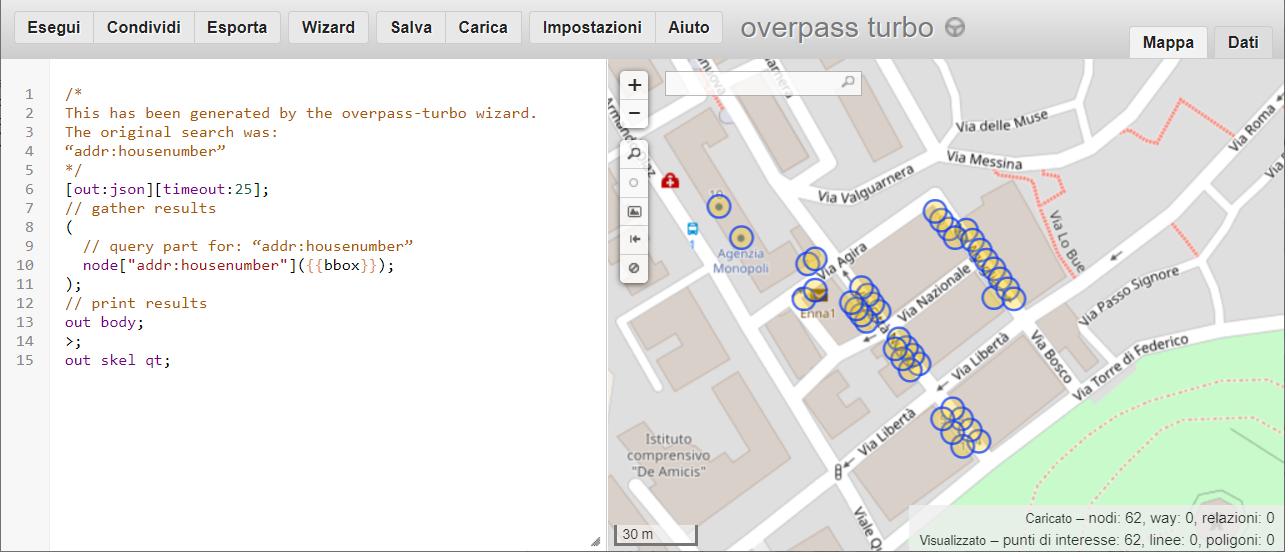Image resolution: width=1285 pixels, height=552 pixels.
Task: Open the Condividi share dialog
Action: pyautogui.click(x=144, y=28)
